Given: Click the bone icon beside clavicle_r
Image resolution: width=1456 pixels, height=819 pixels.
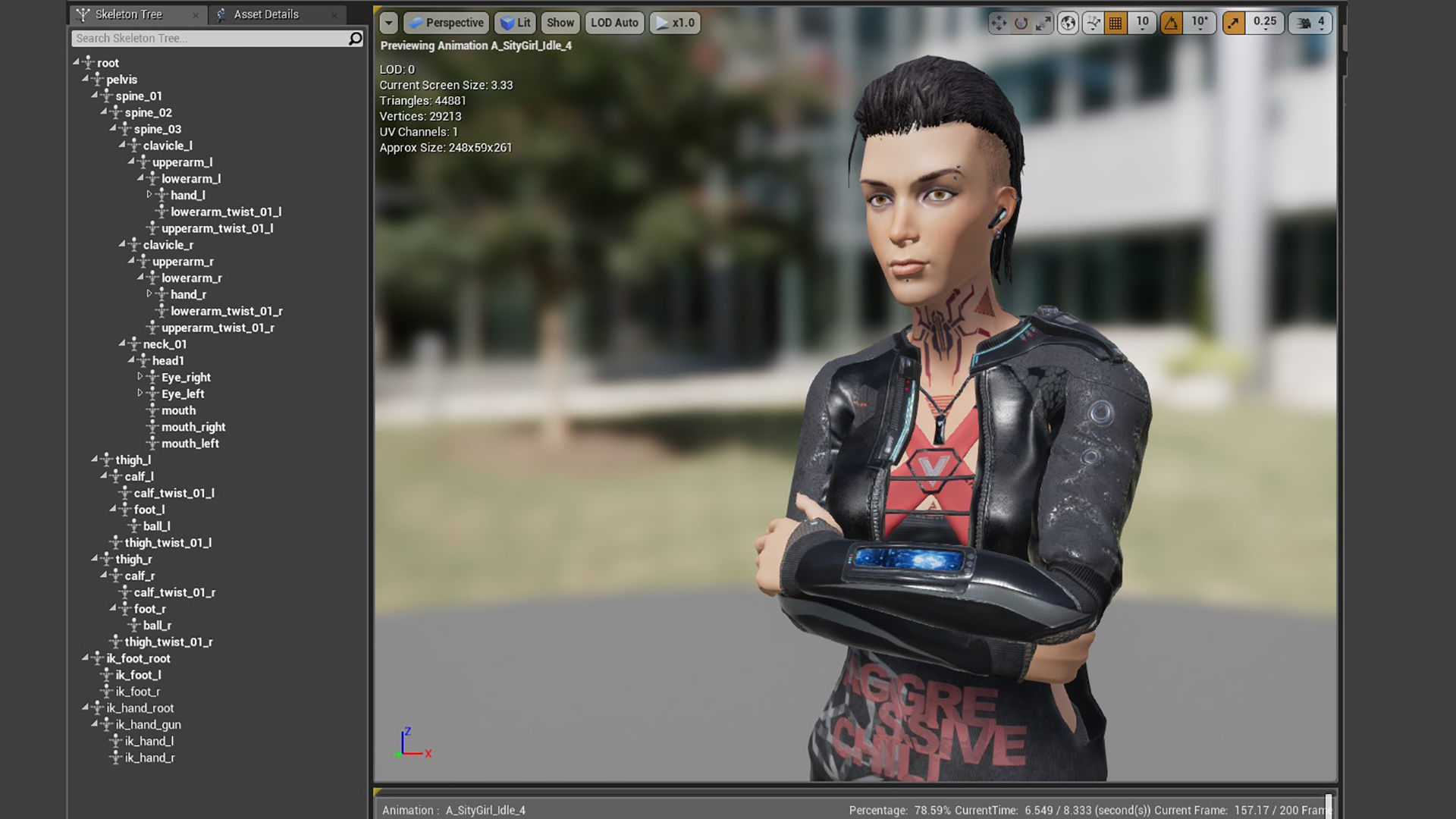Looking at the screenshot, I should click(134, 245).
